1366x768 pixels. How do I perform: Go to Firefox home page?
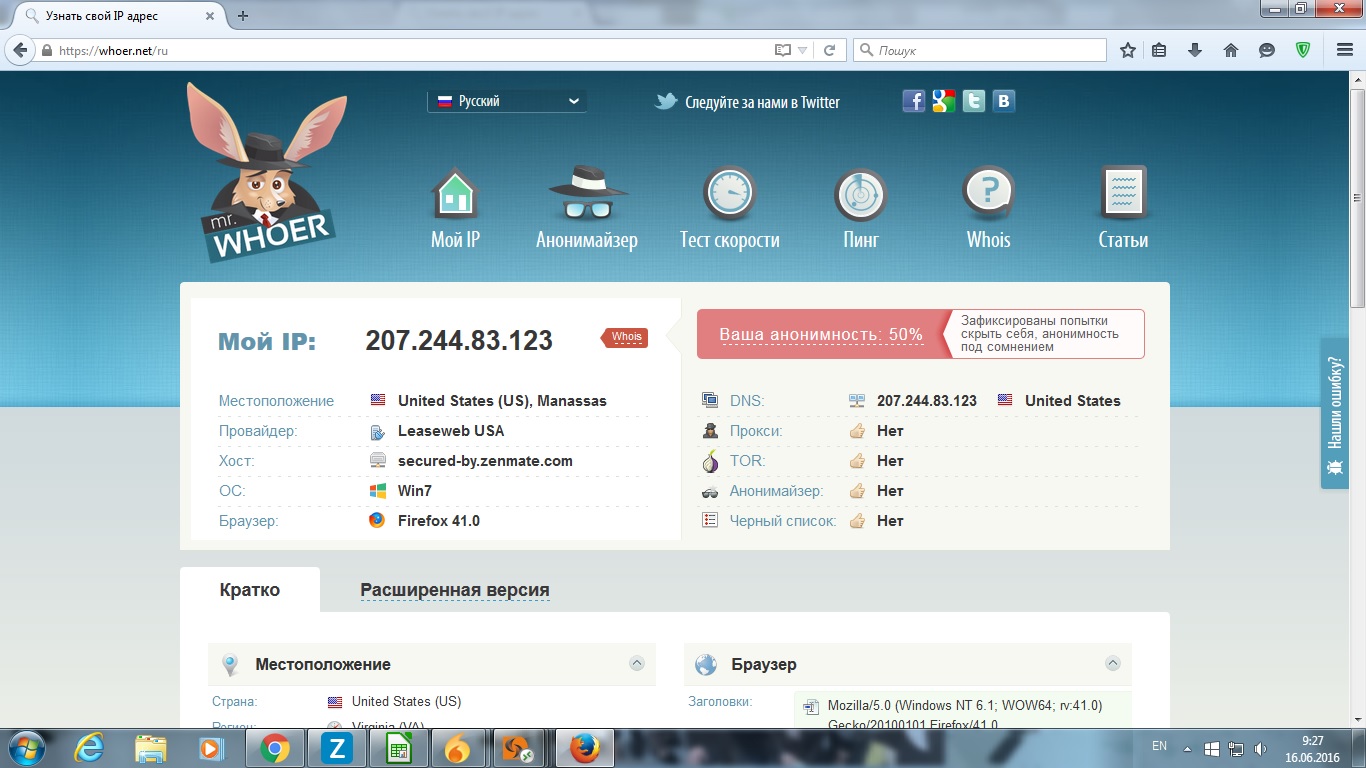1231,50
